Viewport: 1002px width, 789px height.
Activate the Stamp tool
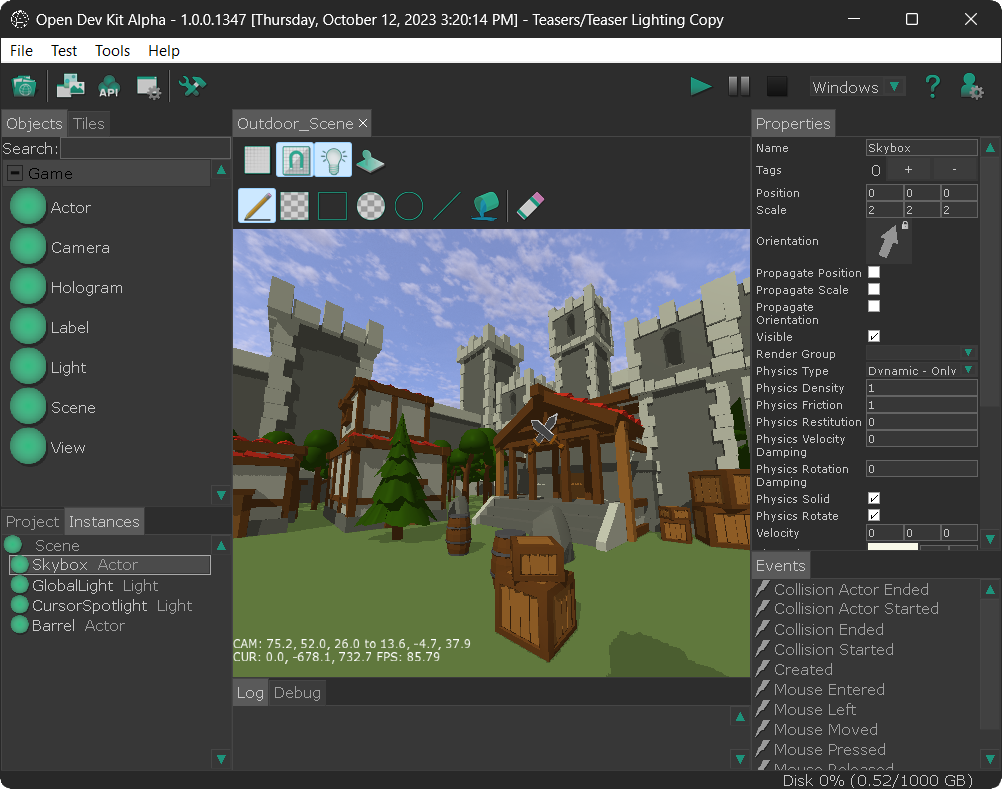pyautogui.click(x=368, y=159)
